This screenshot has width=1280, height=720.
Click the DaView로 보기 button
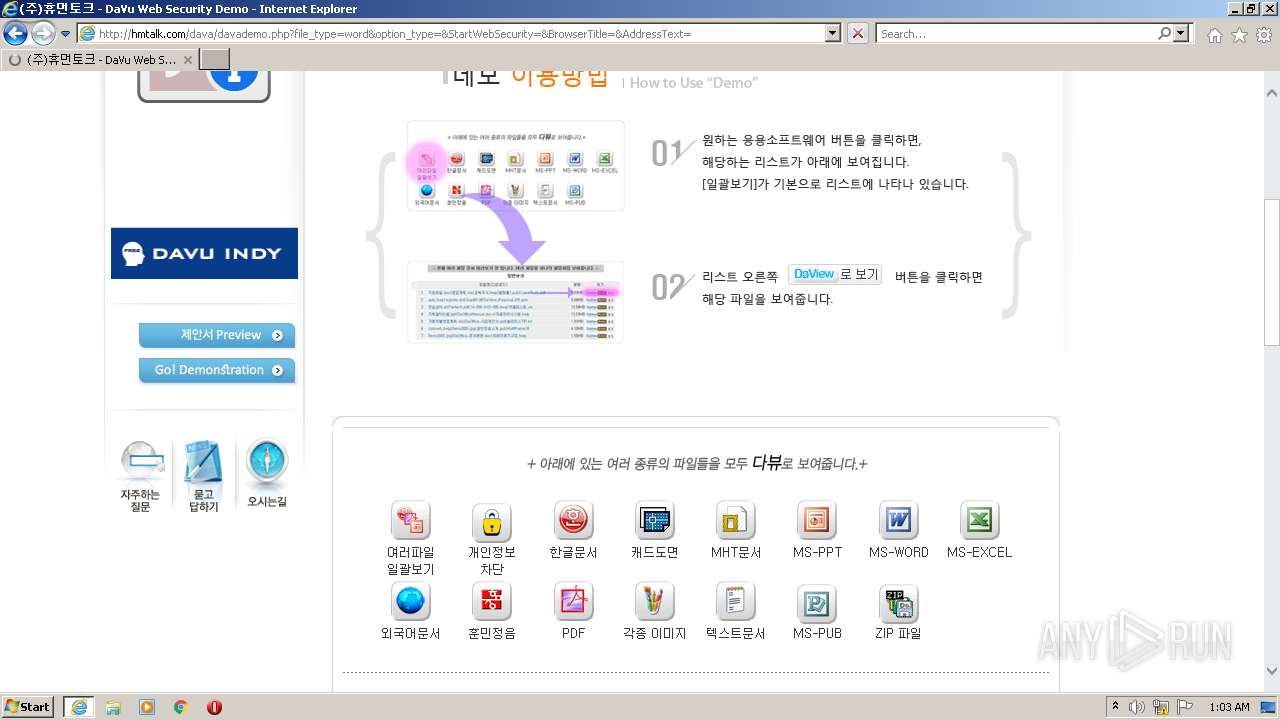click(835, 274)
